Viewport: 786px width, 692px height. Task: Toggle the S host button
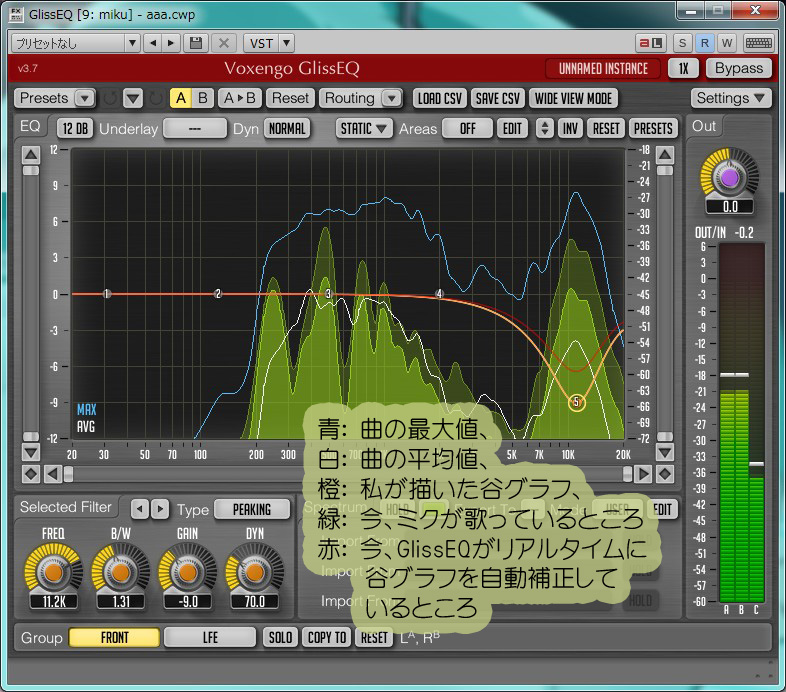pyautogui.click(x=682, y=43)
